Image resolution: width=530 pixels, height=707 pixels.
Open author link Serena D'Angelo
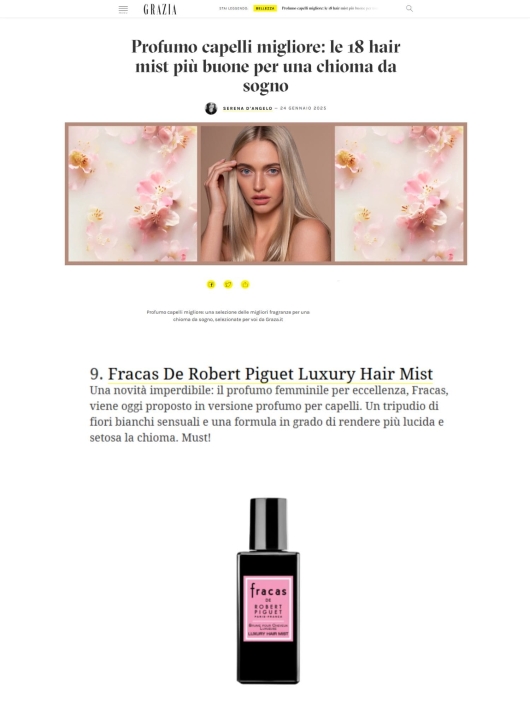point(248,108)
